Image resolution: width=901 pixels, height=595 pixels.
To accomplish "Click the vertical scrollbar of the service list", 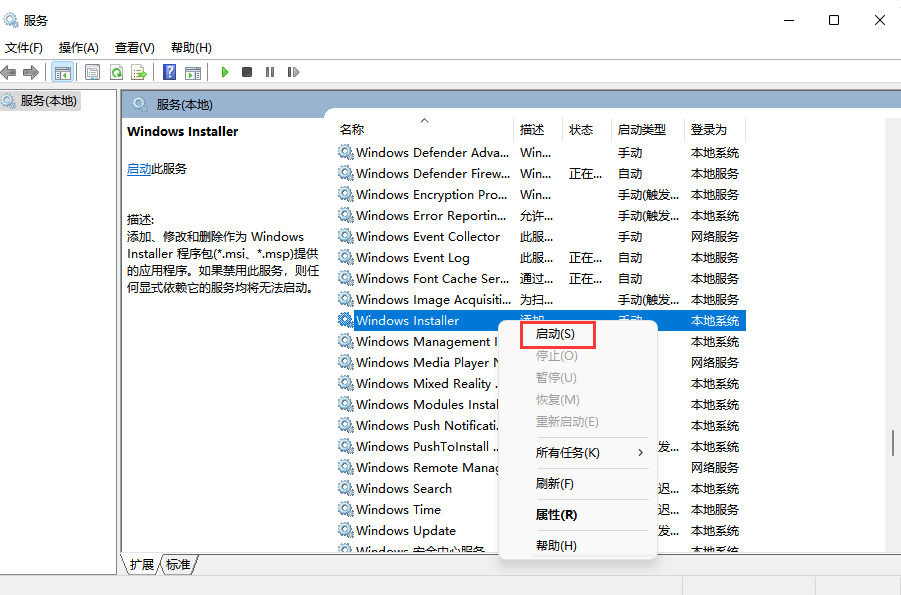I will [x=891, y=440].
